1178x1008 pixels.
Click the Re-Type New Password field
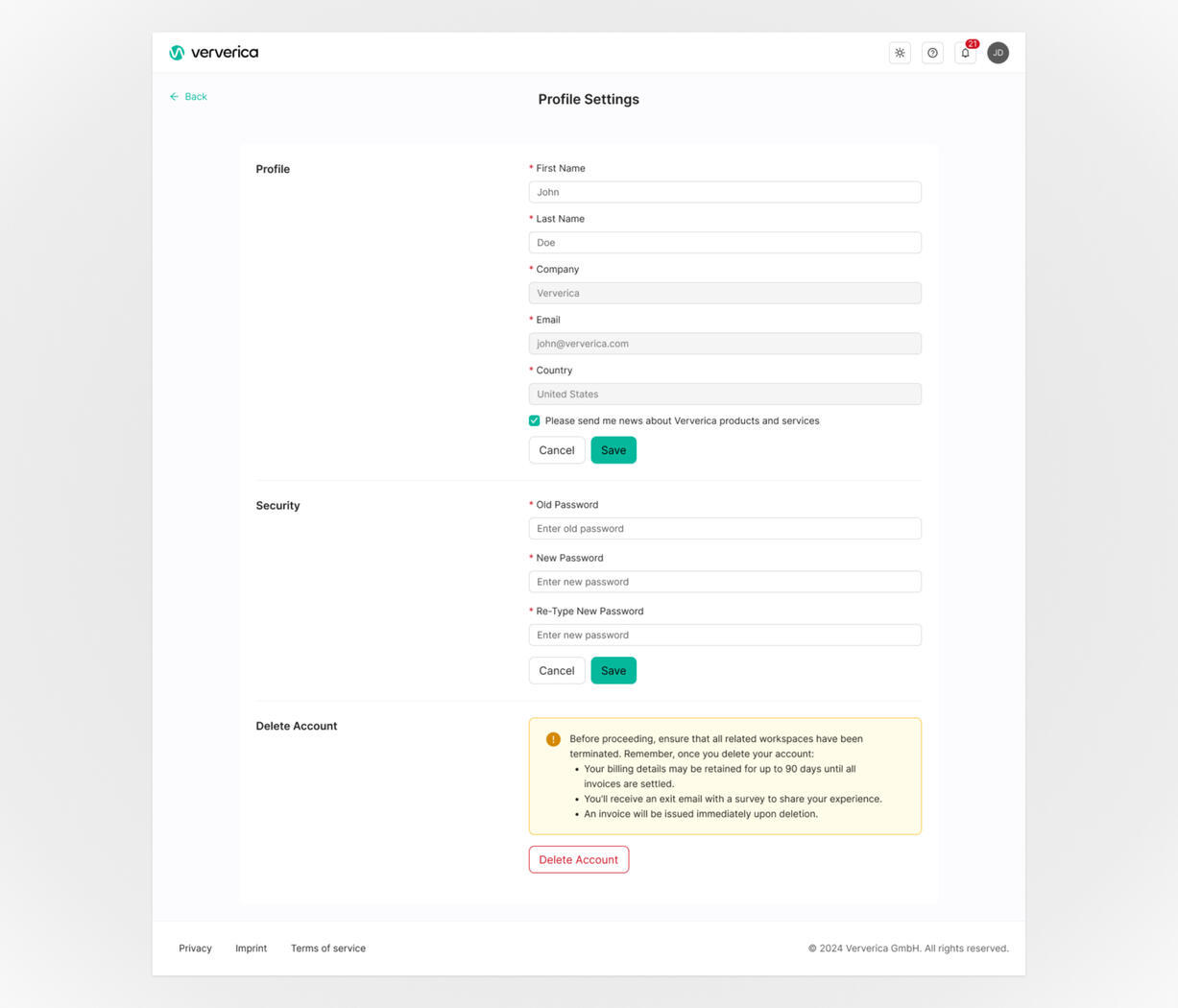724,635
